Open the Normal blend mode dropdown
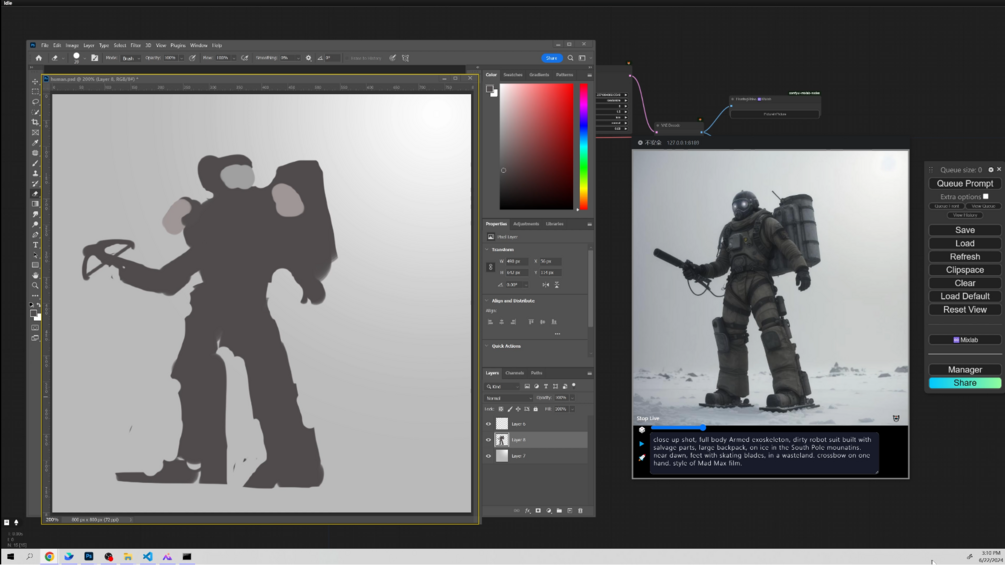The width and height of the screenshot is (1005, 565). click(508, 397)
